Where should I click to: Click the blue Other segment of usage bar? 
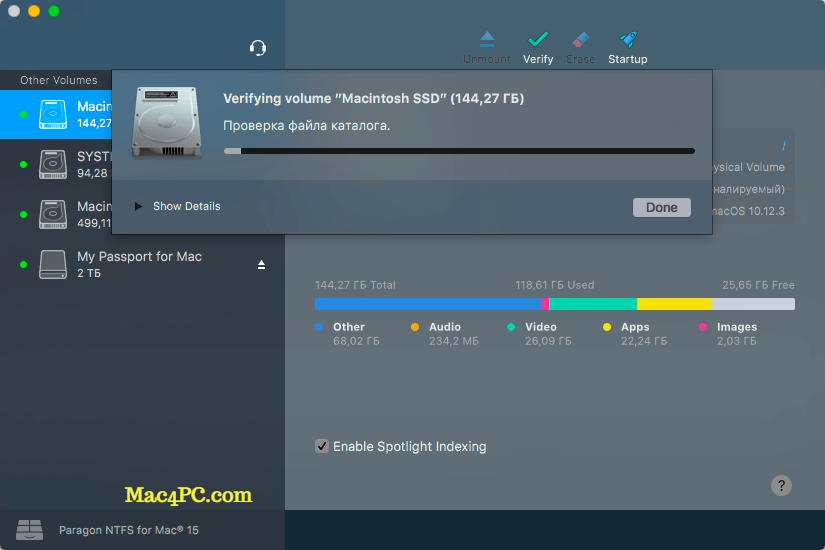point(428,304)
